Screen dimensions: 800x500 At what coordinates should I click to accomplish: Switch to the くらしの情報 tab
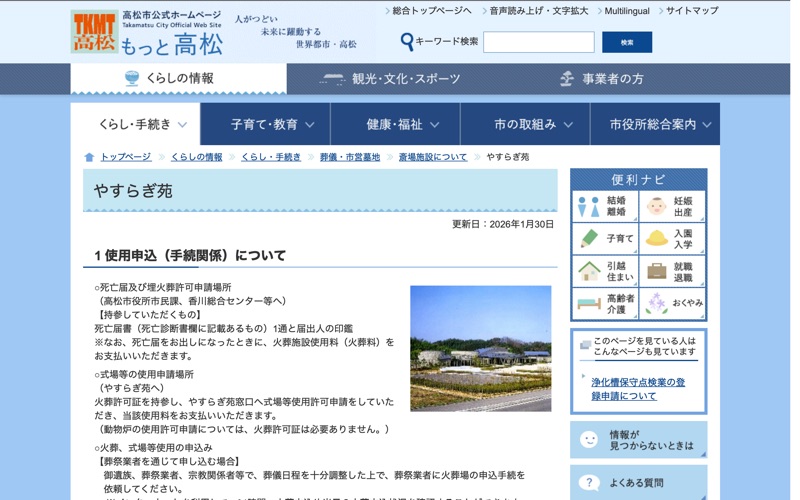click(x=179, y=79)
